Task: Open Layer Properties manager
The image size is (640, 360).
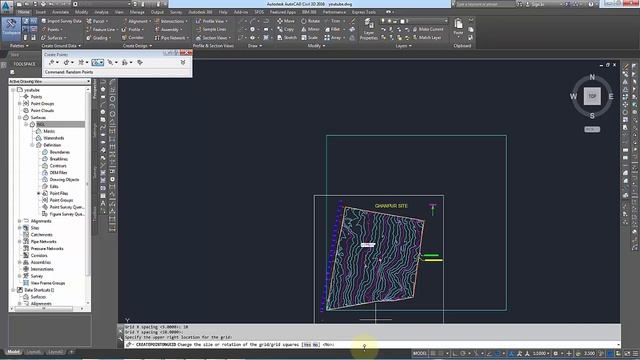Action: (x=369, y=29)
